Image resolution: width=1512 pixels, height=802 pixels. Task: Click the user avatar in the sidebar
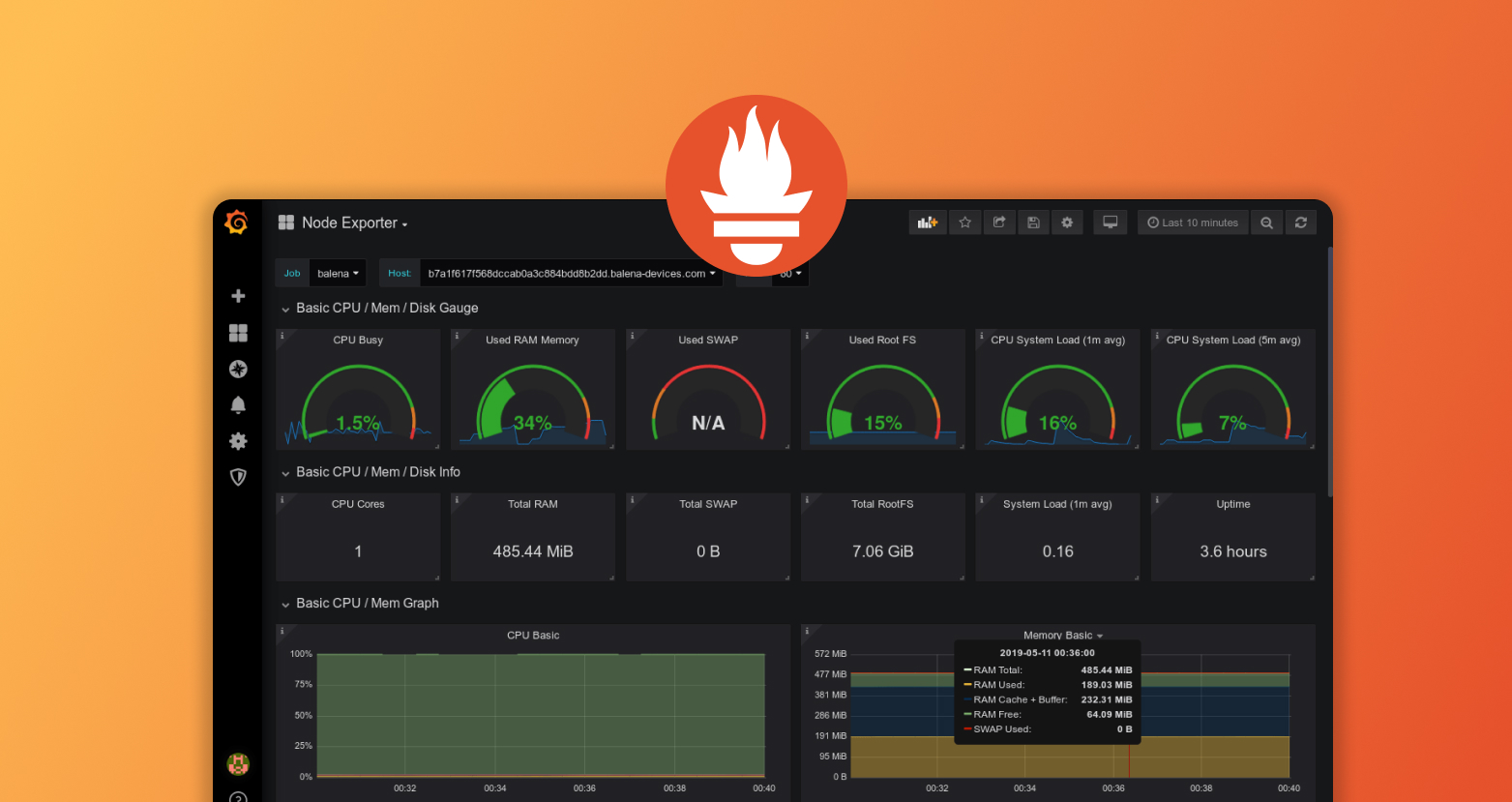(238, 764)
